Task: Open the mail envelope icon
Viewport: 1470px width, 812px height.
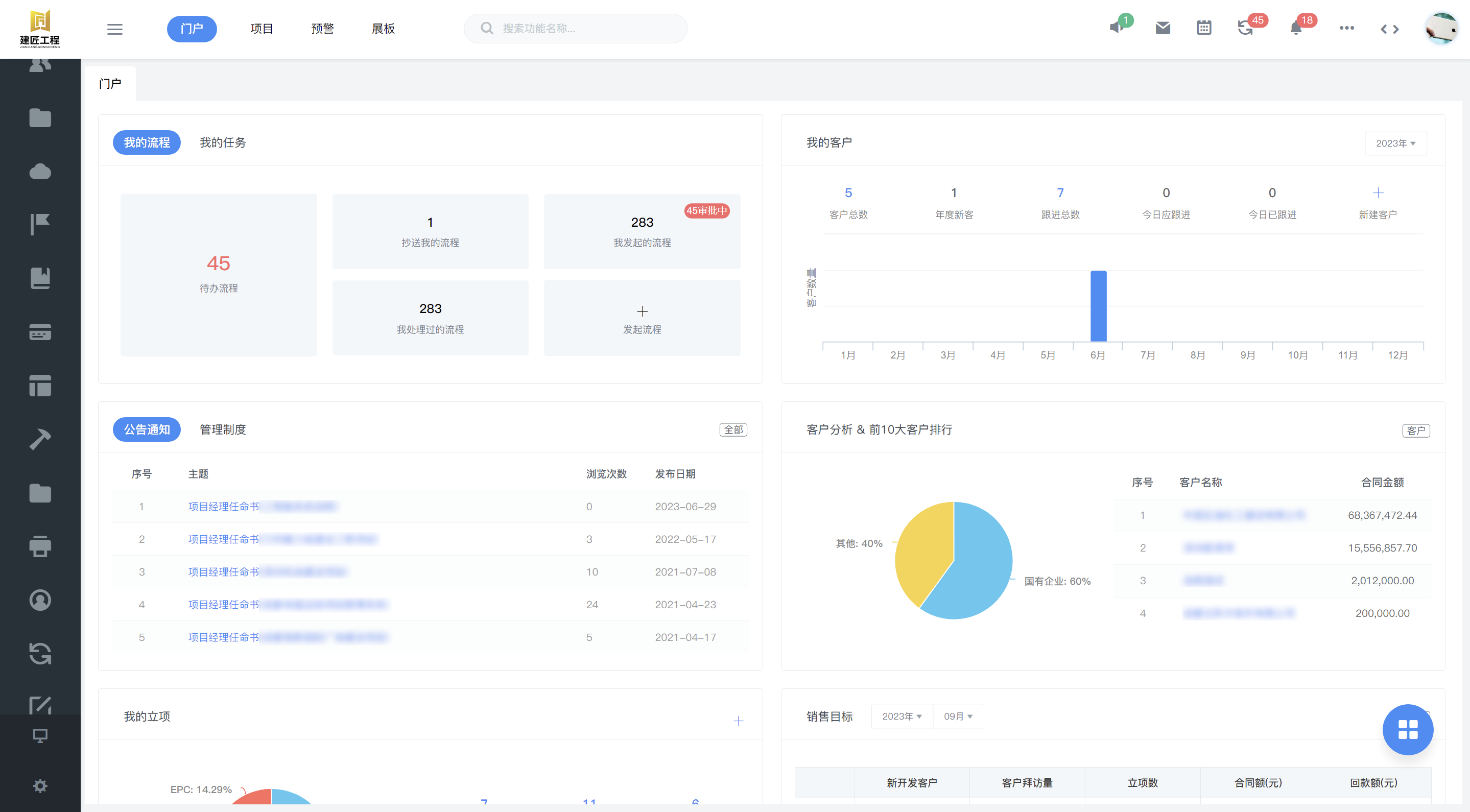Action: click(1163, 28)
